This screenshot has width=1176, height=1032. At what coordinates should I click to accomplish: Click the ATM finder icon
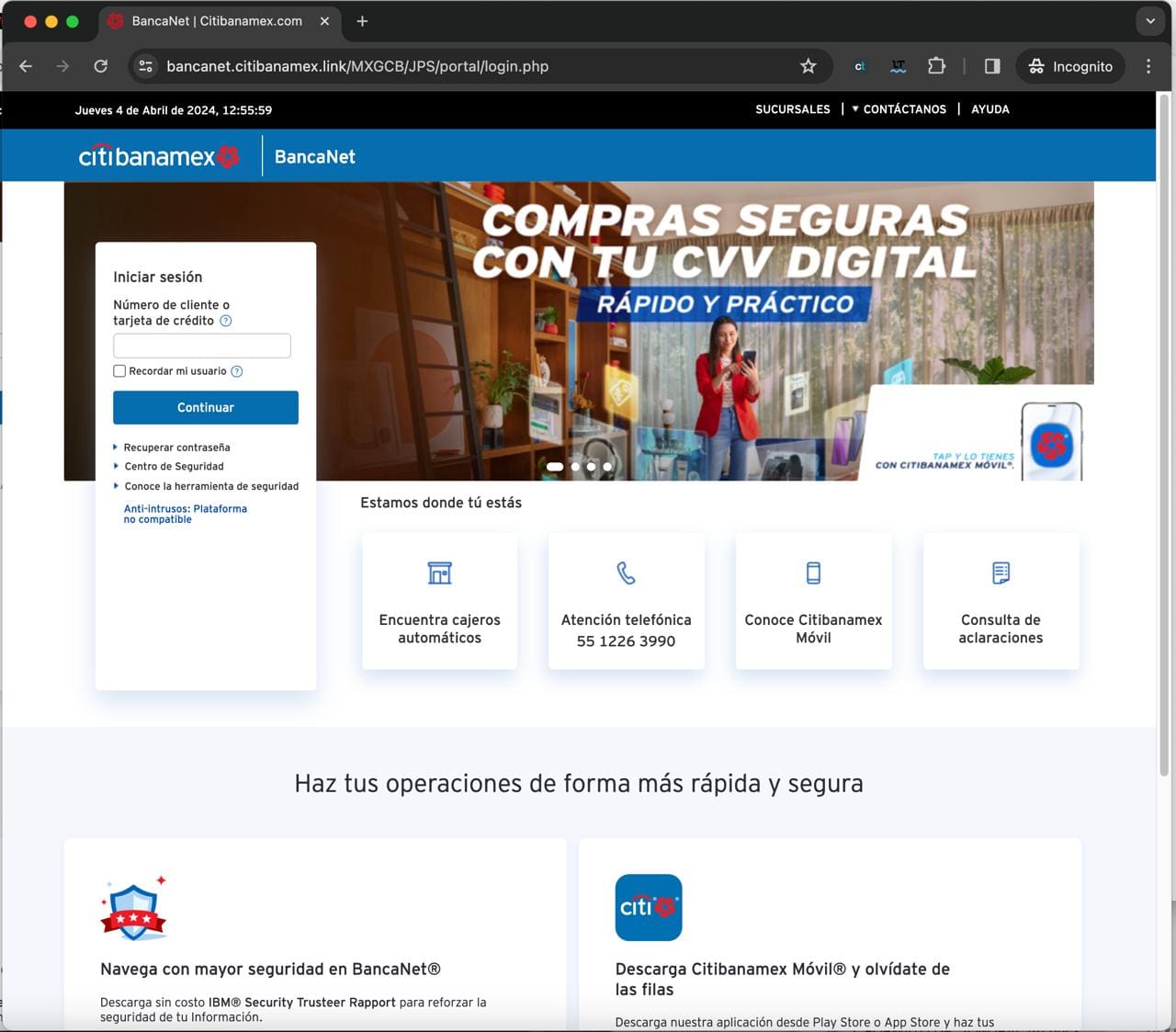pyautogui.click(x=439, y=573)
